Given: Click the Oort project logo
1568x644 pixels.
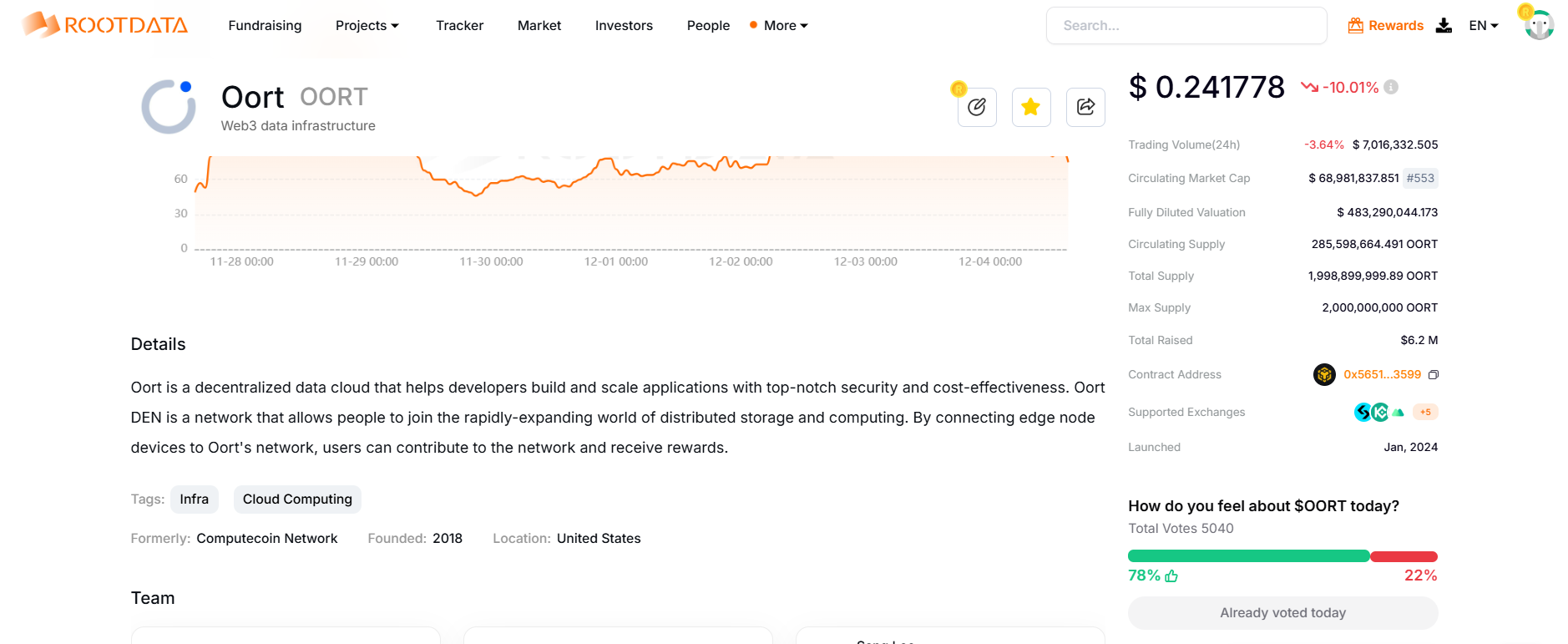Looking at the screenshot, I should 169,107.
